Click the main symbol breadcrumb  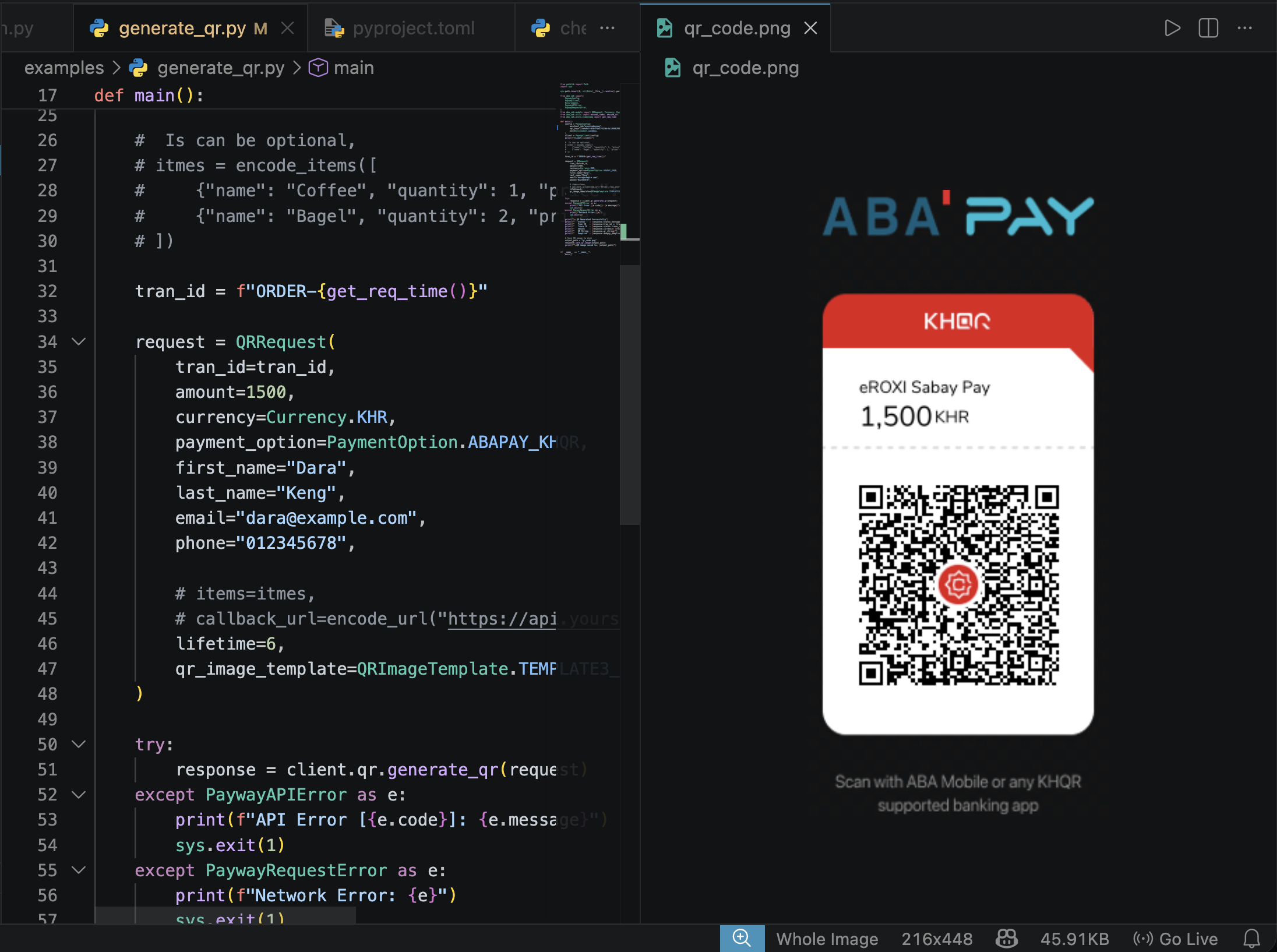[354, 68]
